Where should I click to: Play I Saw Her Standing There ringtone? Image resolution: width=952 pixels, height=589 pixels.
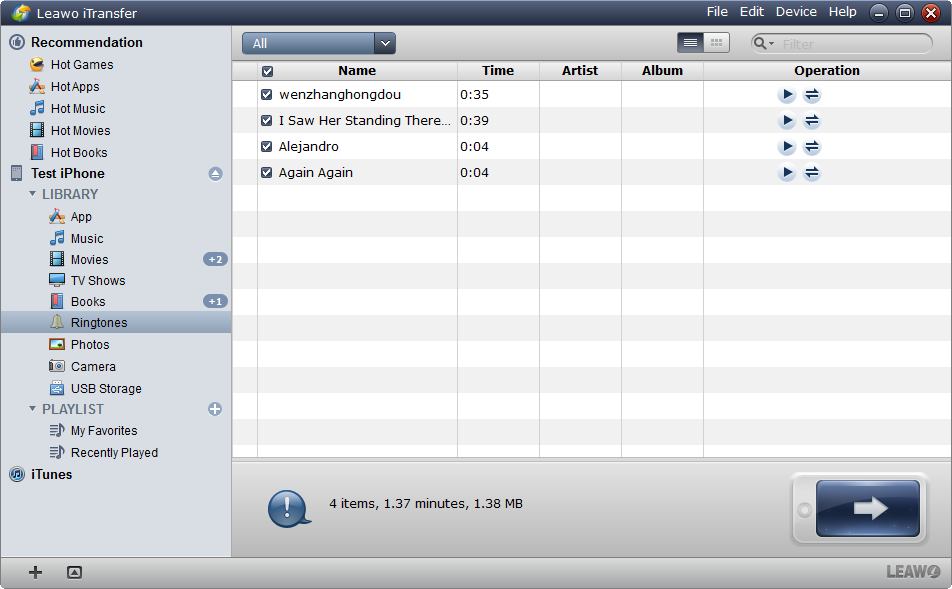click(787, 121)
